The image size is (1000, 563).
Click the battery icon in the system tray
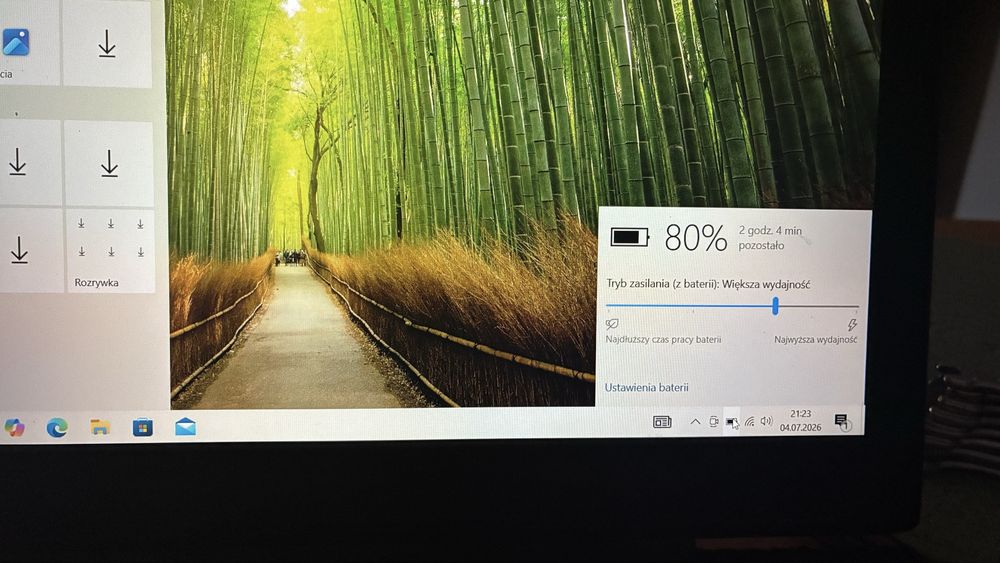[x=731, y=422]
